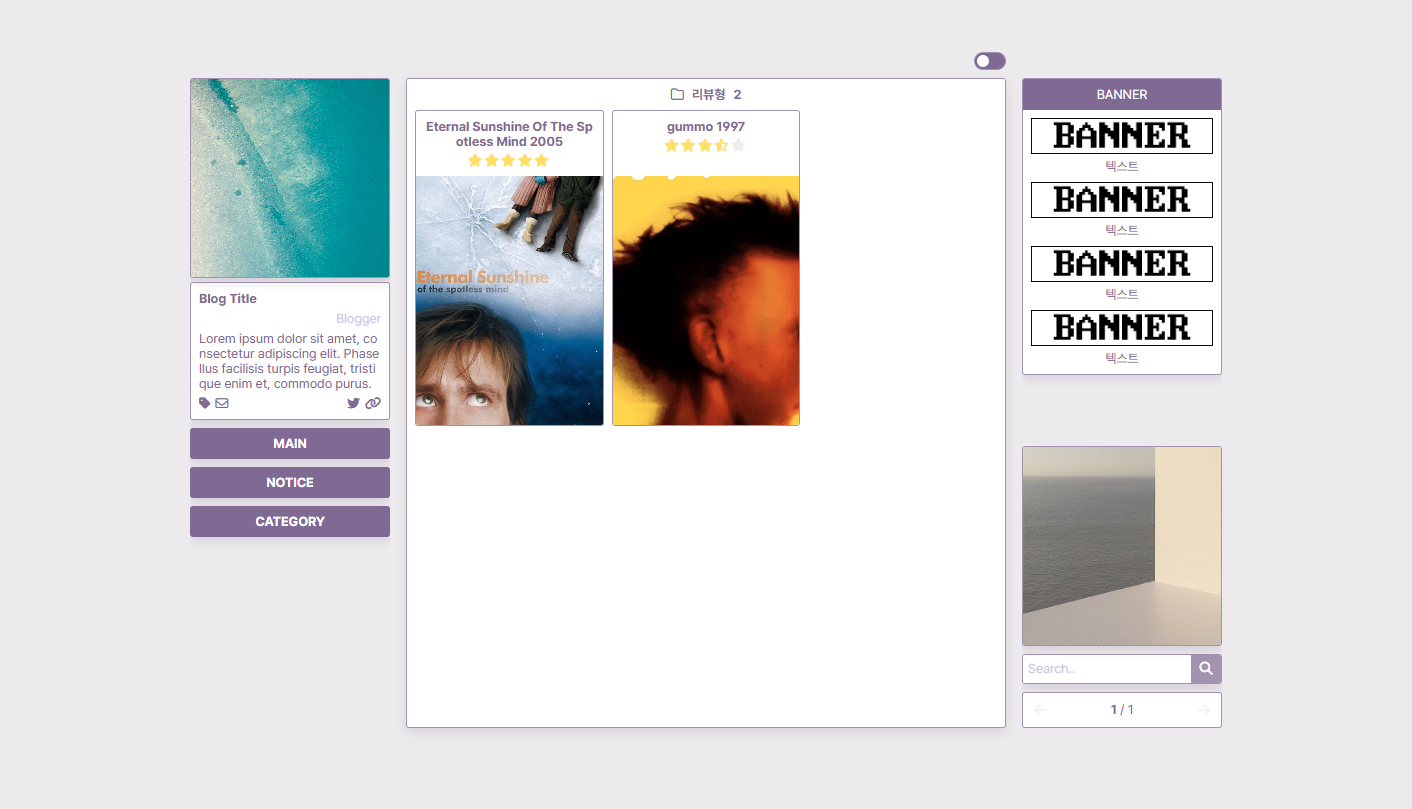The width and height of the screenshot is (1412, 809).
Task: Click the sea horizon sidebar image
Action: point(1122,546)
